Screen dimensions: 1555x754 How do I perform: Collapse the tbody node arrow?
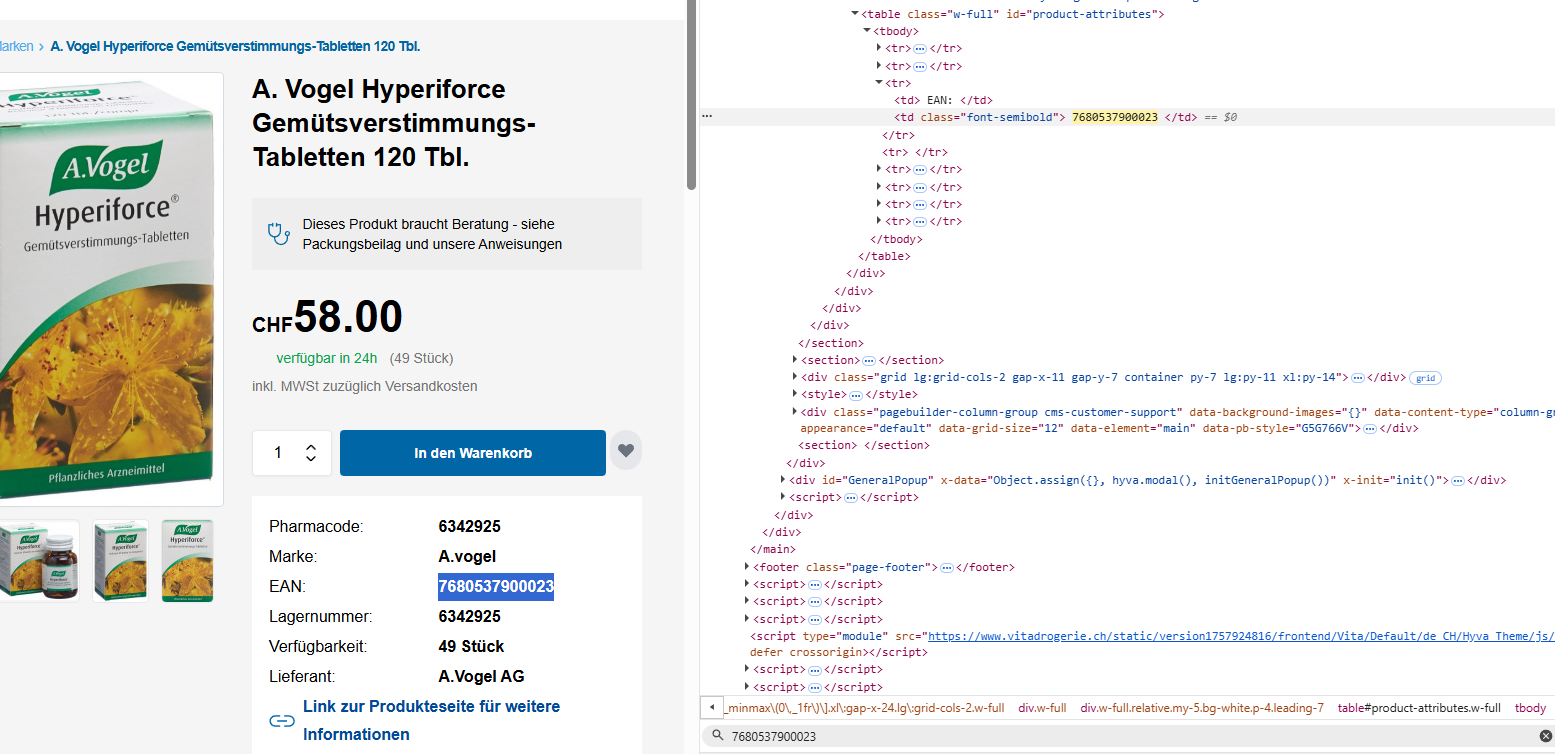click(867, 31)
